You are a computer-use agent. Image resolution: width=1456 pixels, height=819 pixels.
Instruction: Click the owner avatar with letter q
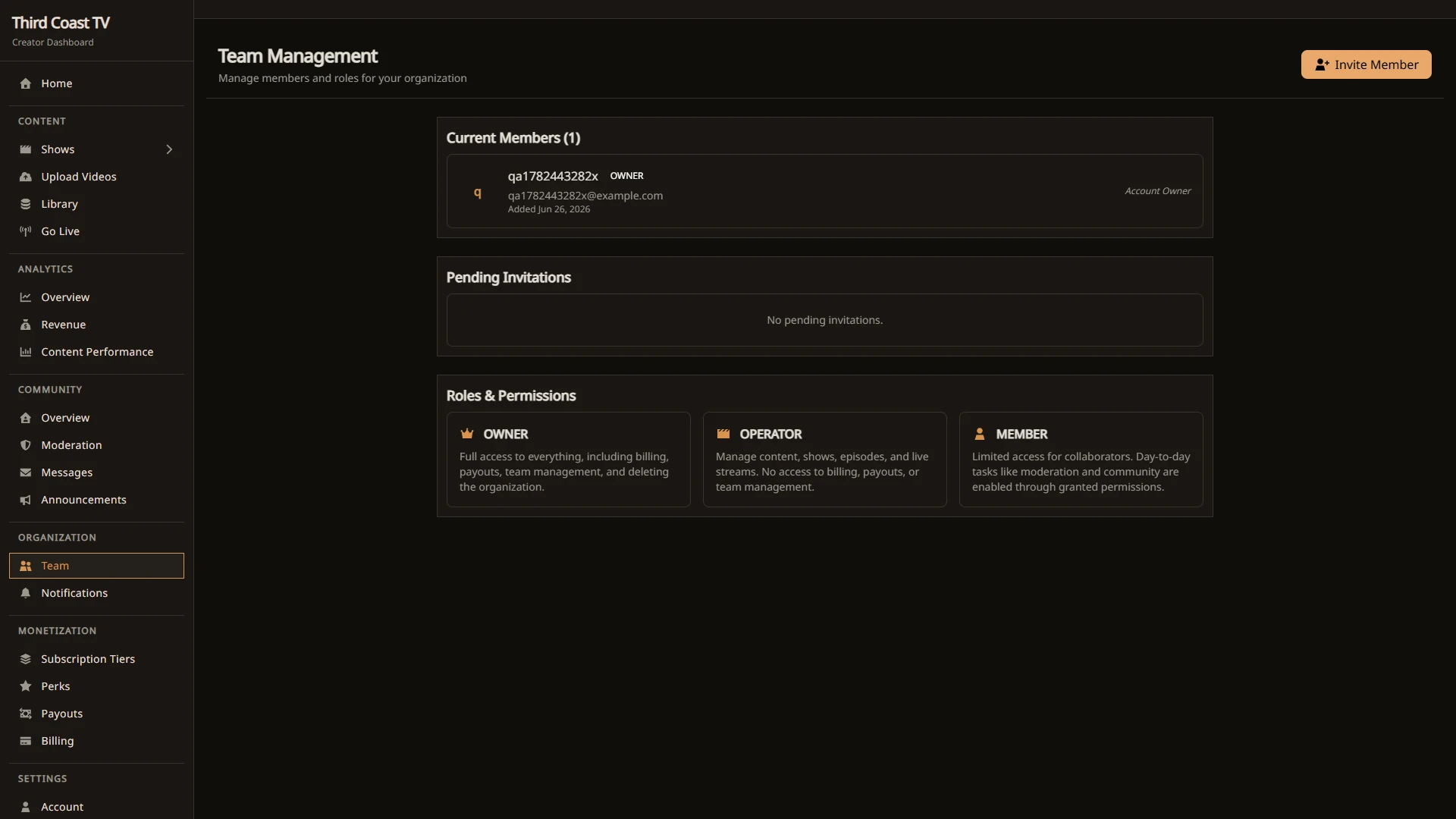pyautogui.click(x=478, y=192)
